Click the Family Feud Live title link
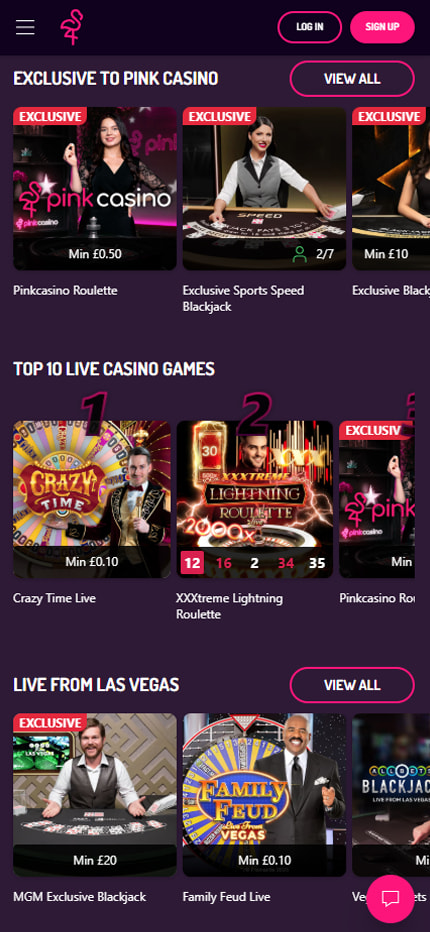The width and height of the screenshot is (430, 932). point(226,896)
